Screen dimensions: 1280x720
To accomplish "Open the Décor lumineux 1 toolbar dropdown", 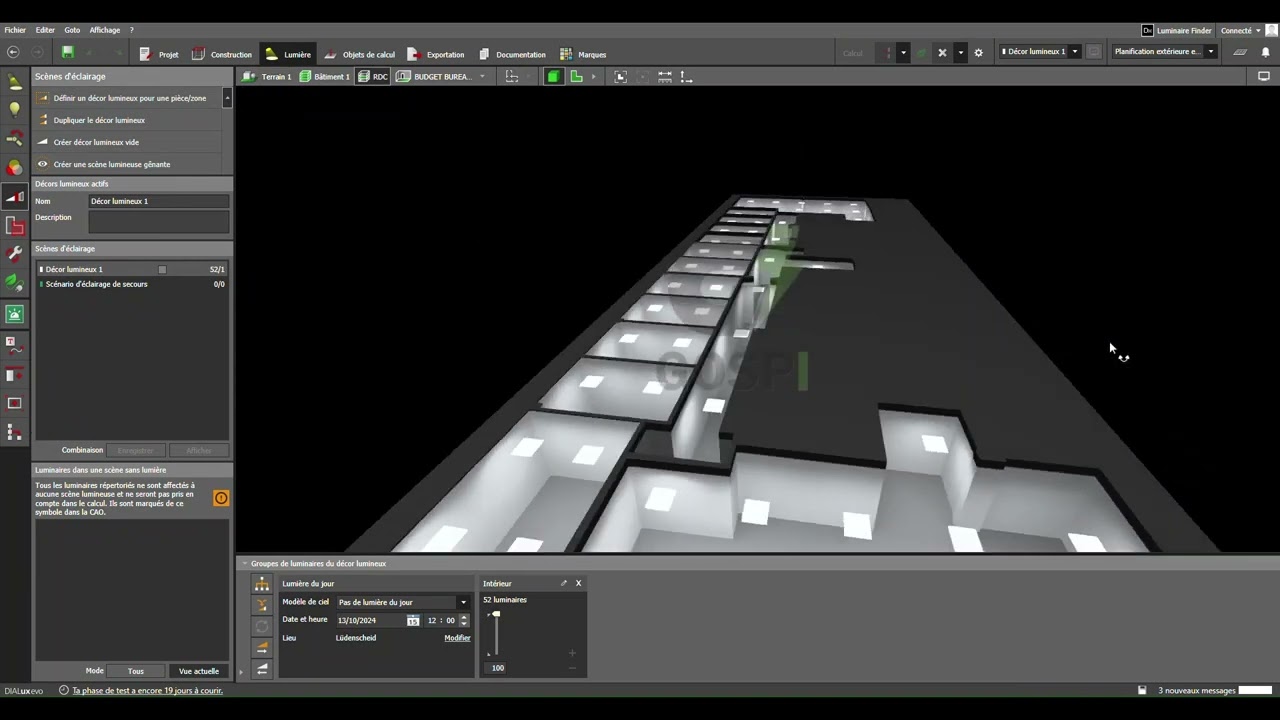I will point(1075,52).
